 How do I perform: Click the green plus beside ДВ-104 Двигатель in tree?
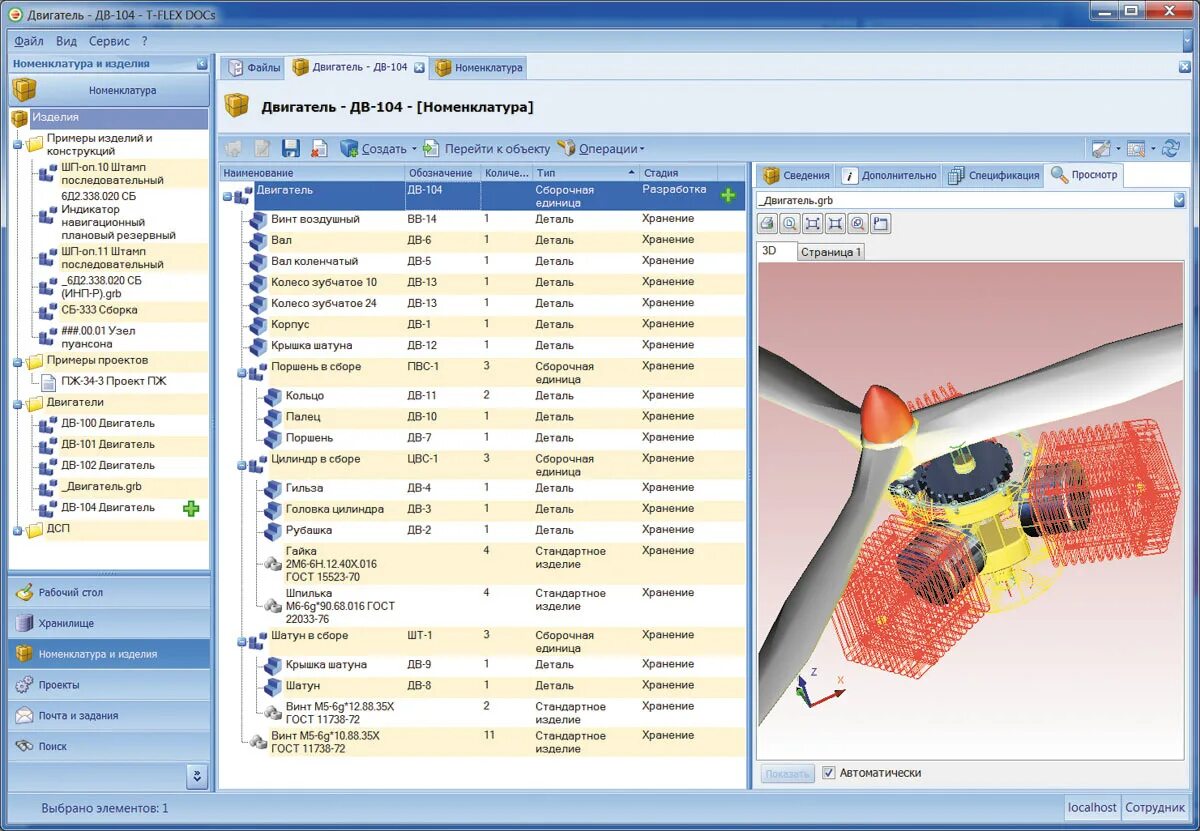click(x=191, y=508)
